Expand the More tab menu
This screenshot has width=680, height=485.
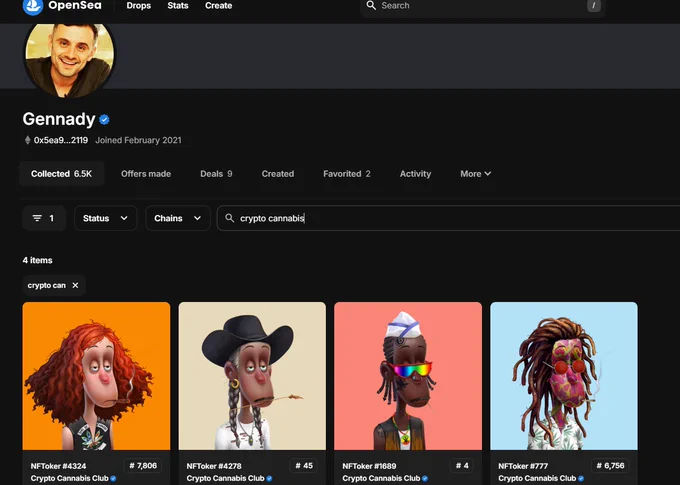tap(475, 174)
